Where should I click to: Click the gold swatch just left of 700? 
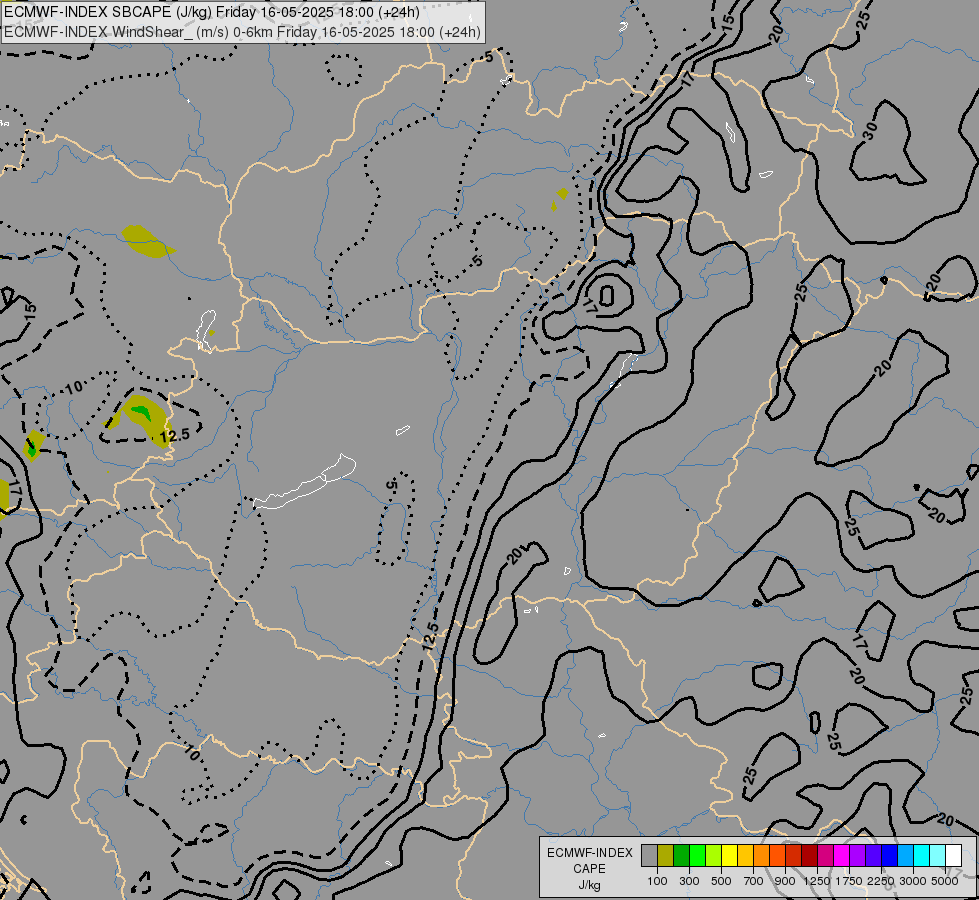(x=745, y=855)
